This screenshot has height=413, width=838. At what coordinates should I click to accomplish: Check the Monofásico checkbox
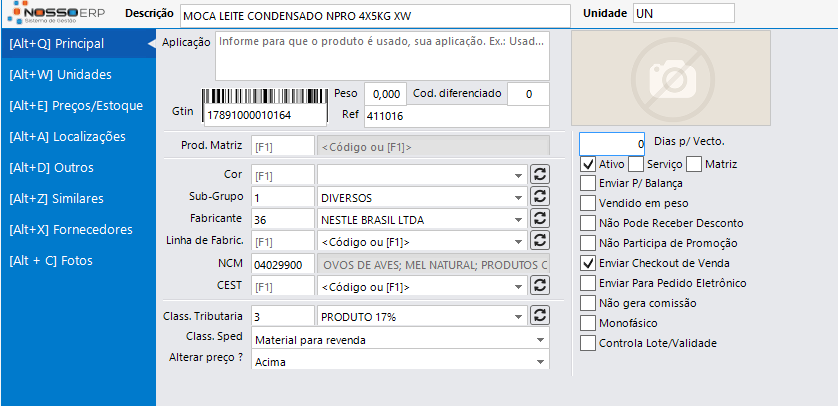pos(588,323)
